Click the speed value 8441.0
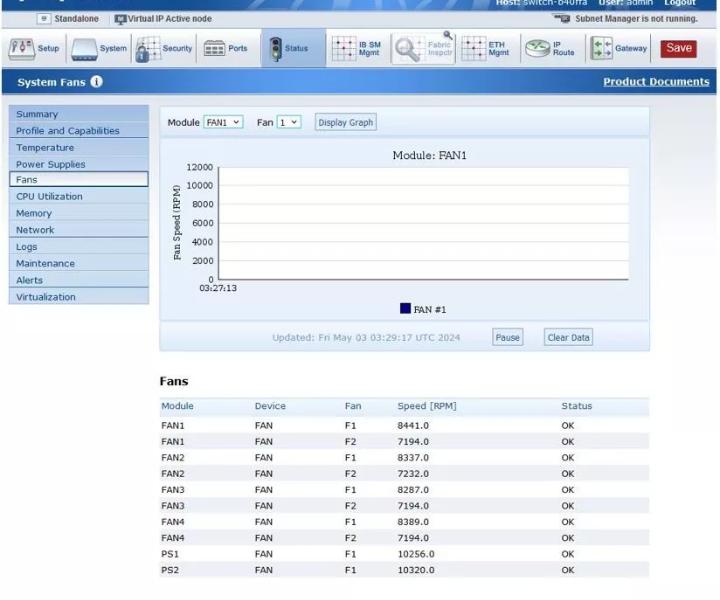The image size is (720, 600). (x=413, y=426)
